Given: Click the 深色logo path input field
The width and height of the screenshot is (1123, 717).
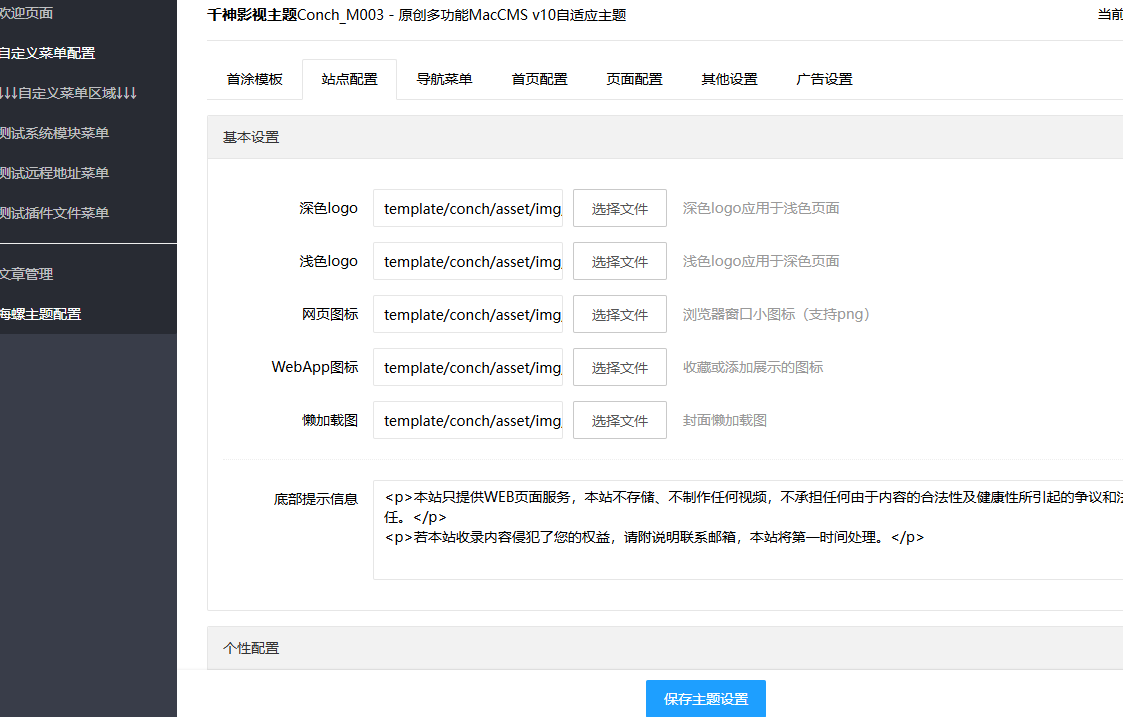Looking at the screenshot, I should click(x=467, y=209).
